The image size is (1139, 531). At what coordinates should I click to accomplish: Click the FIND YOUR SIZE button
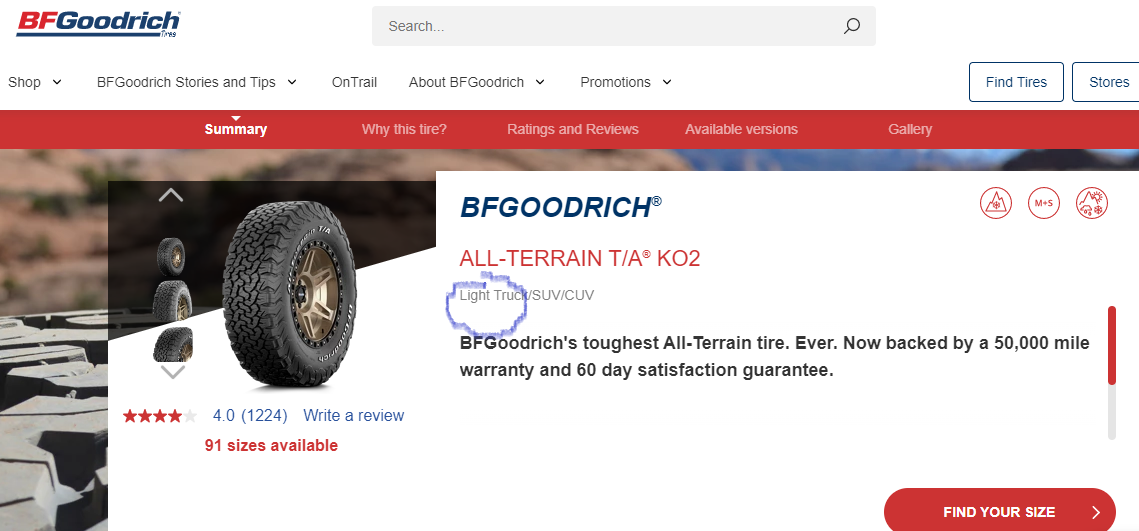(1000, 511)
